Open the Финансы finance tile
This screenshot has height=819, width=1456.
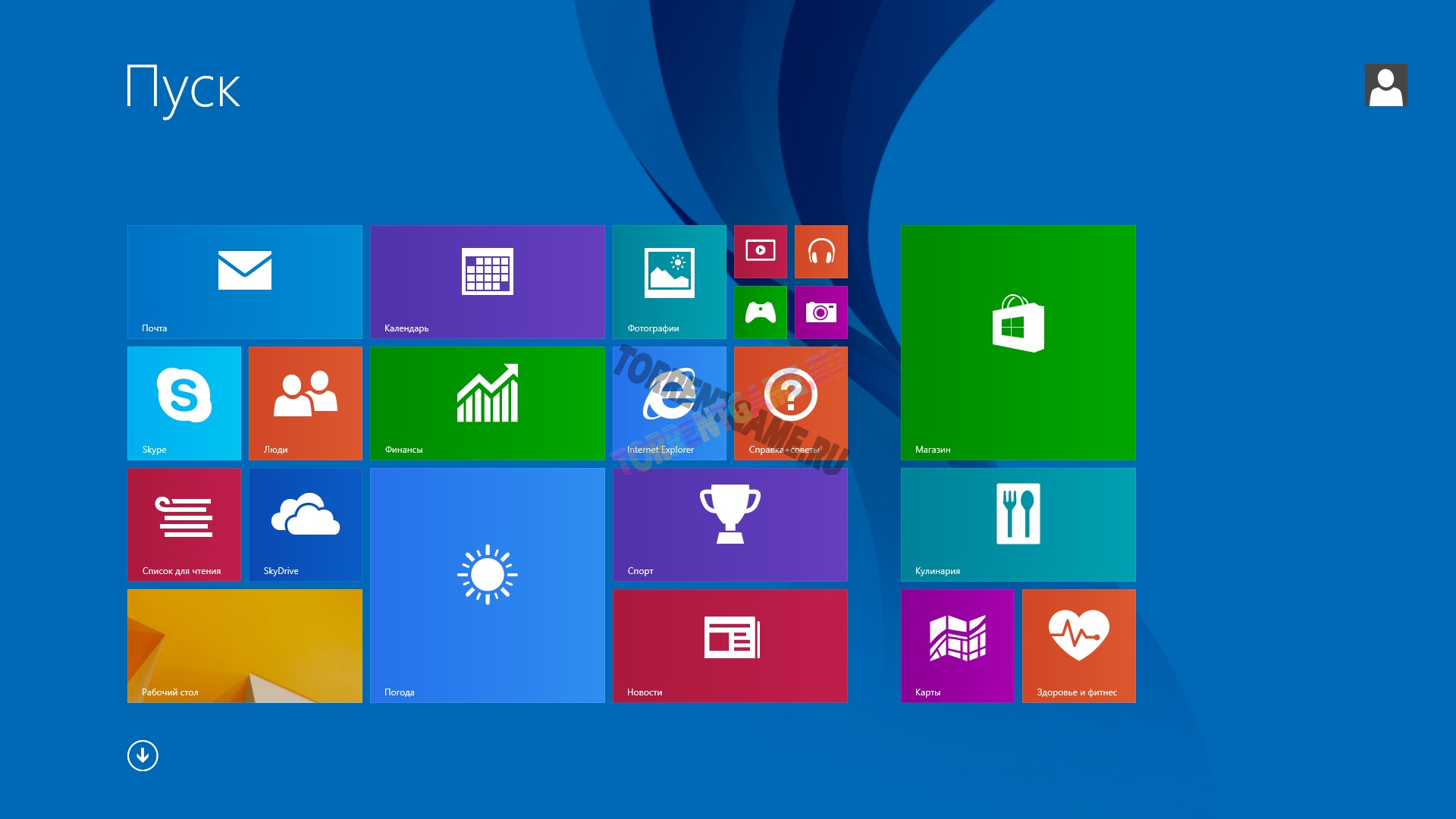487,403
